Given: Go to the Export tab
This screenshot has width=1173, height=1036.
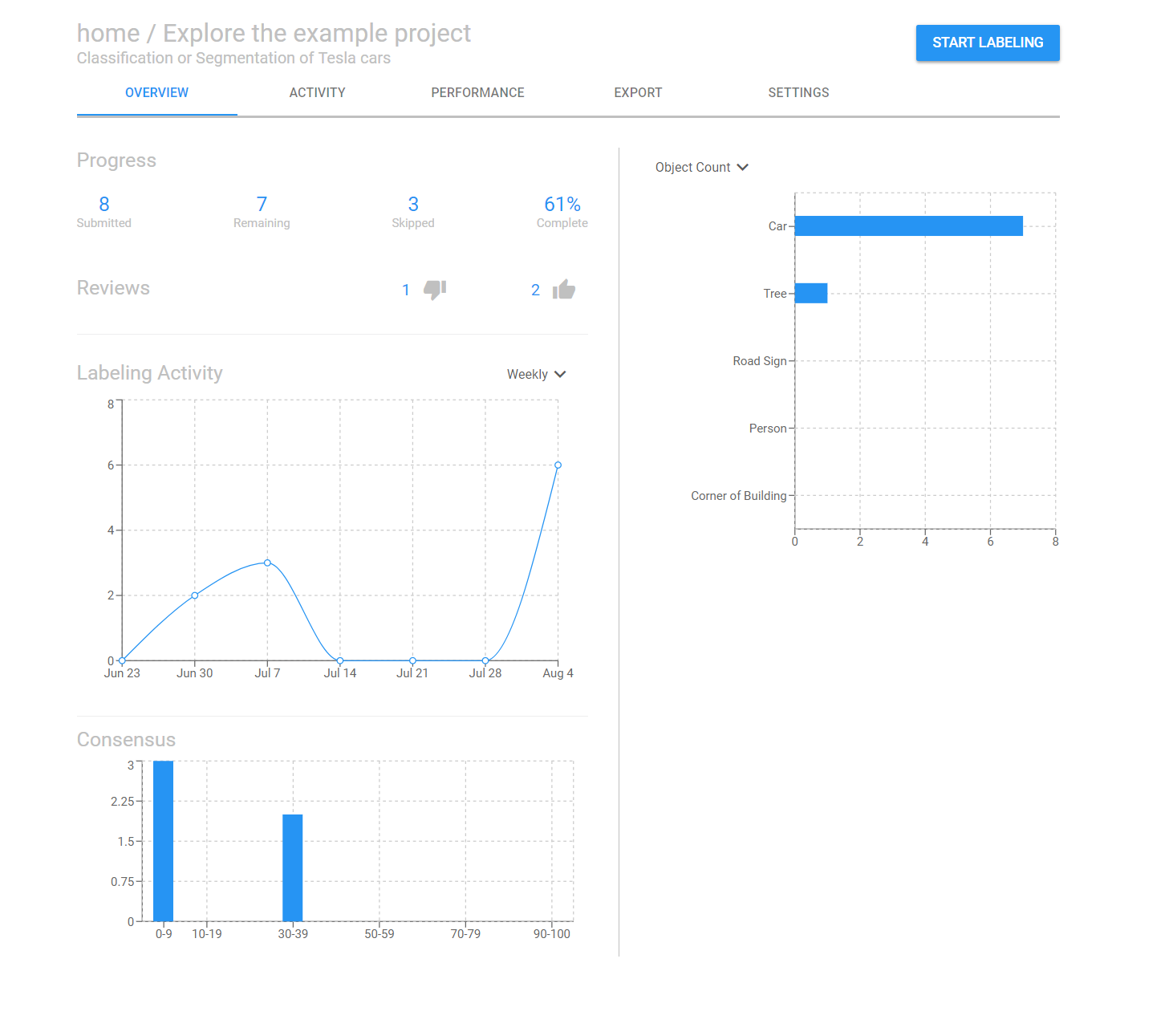Looking at the screenshot, I should (639, 93).
